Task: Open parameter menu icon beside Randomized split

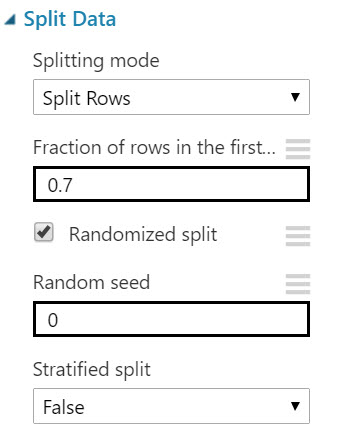Action: tap(298, 236)
